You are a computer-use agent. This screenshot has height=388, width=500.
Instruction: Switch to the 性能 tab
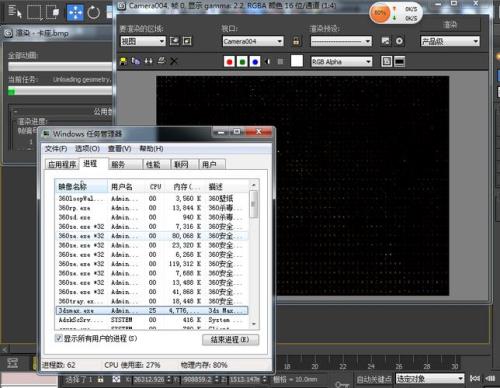pyautogui.click(x=157, y=164)
